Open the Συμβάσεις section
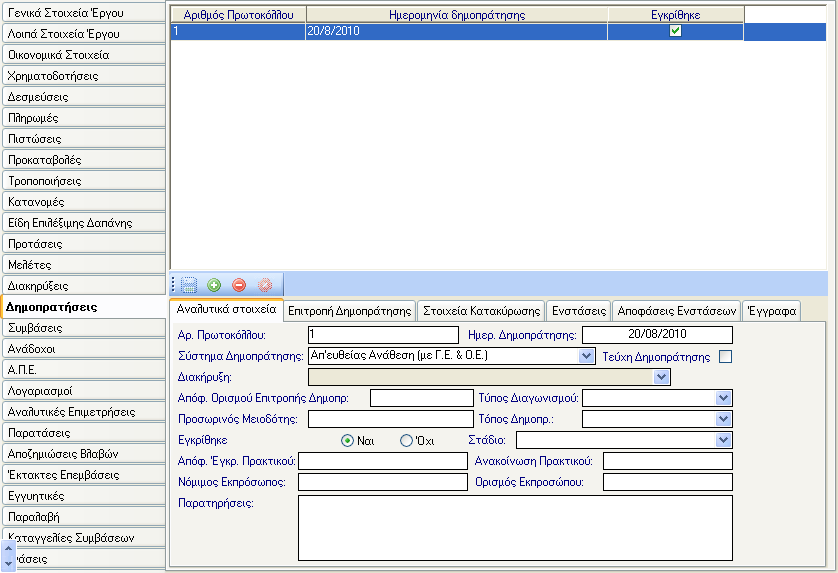The image size is (838, 573). pos(84,328)
